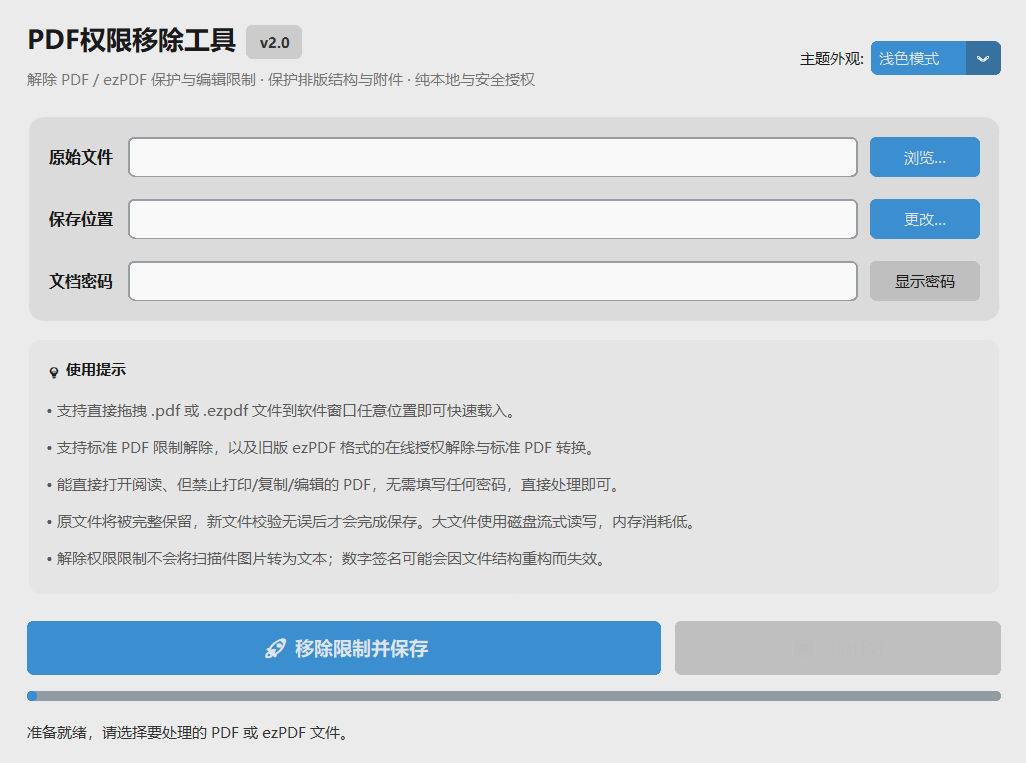Click the lightbulb icon beside 使用提示

pyautogui.click(x=54, y=372)
